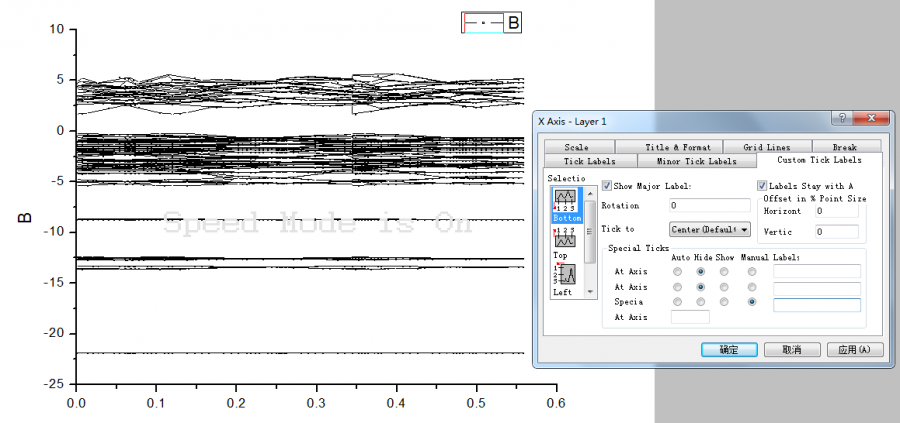The image size is (900, 423).
Task: Click the dialog help question mark button
Action: [842, 118]
